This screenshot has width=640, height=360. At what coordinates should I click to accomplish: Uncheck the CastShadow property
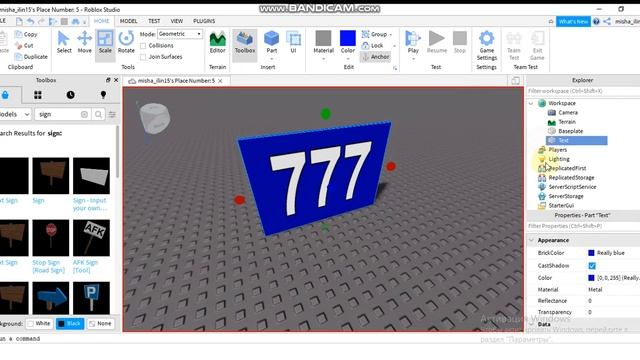592,266
